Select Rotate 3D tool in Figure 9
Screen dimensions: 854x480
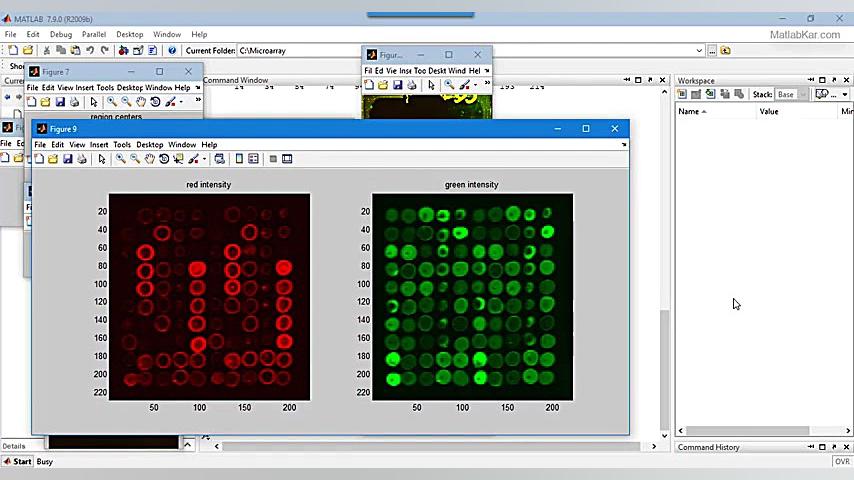click(x=164, y=159)
